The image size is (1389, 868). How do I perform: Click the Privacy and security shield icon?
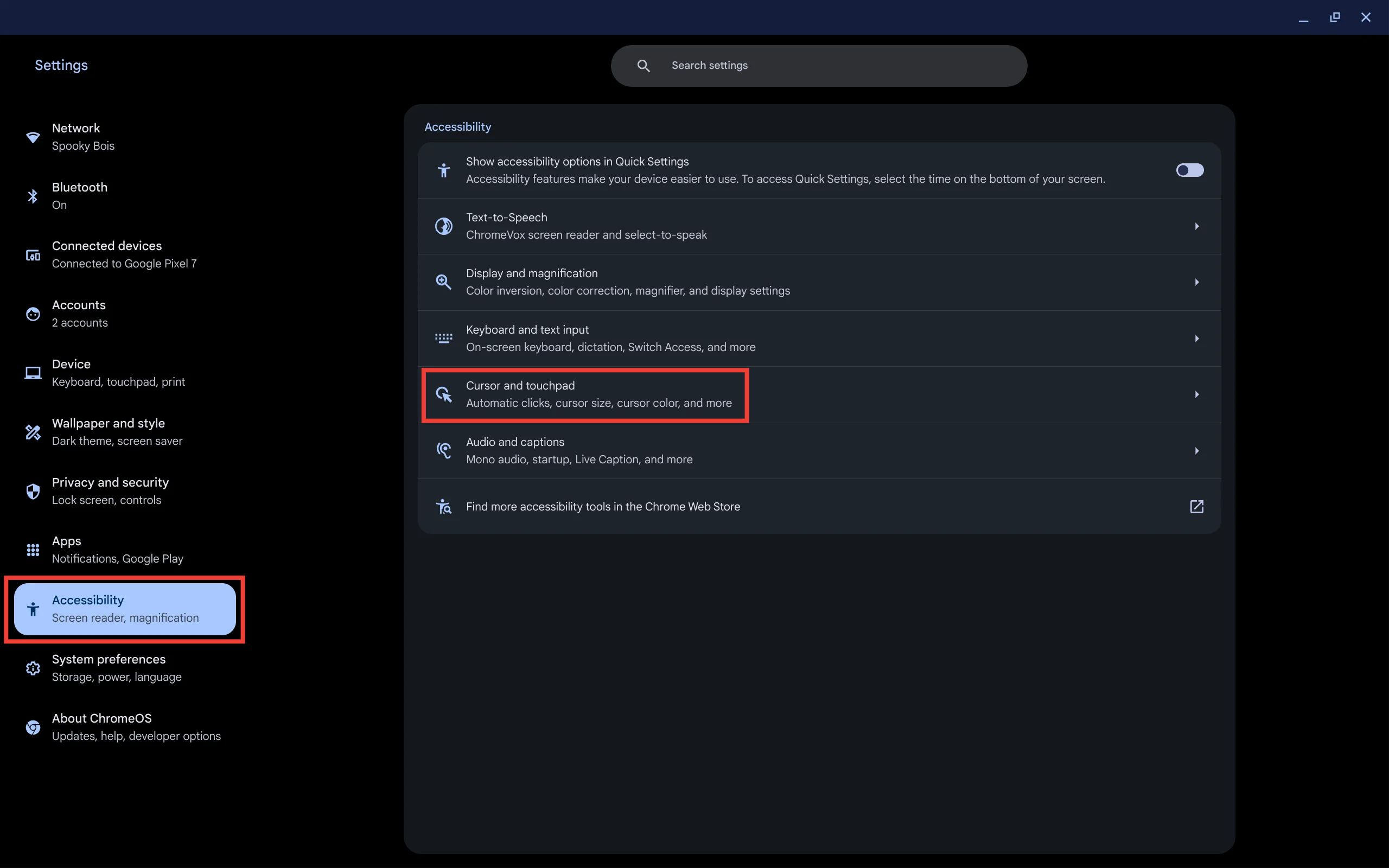tap(33, 492)
